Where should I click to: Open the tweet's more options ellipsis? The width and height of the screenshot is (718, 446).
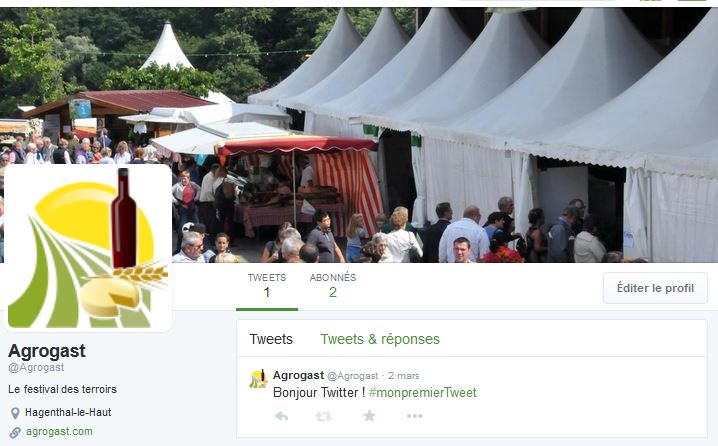[414, 416]
